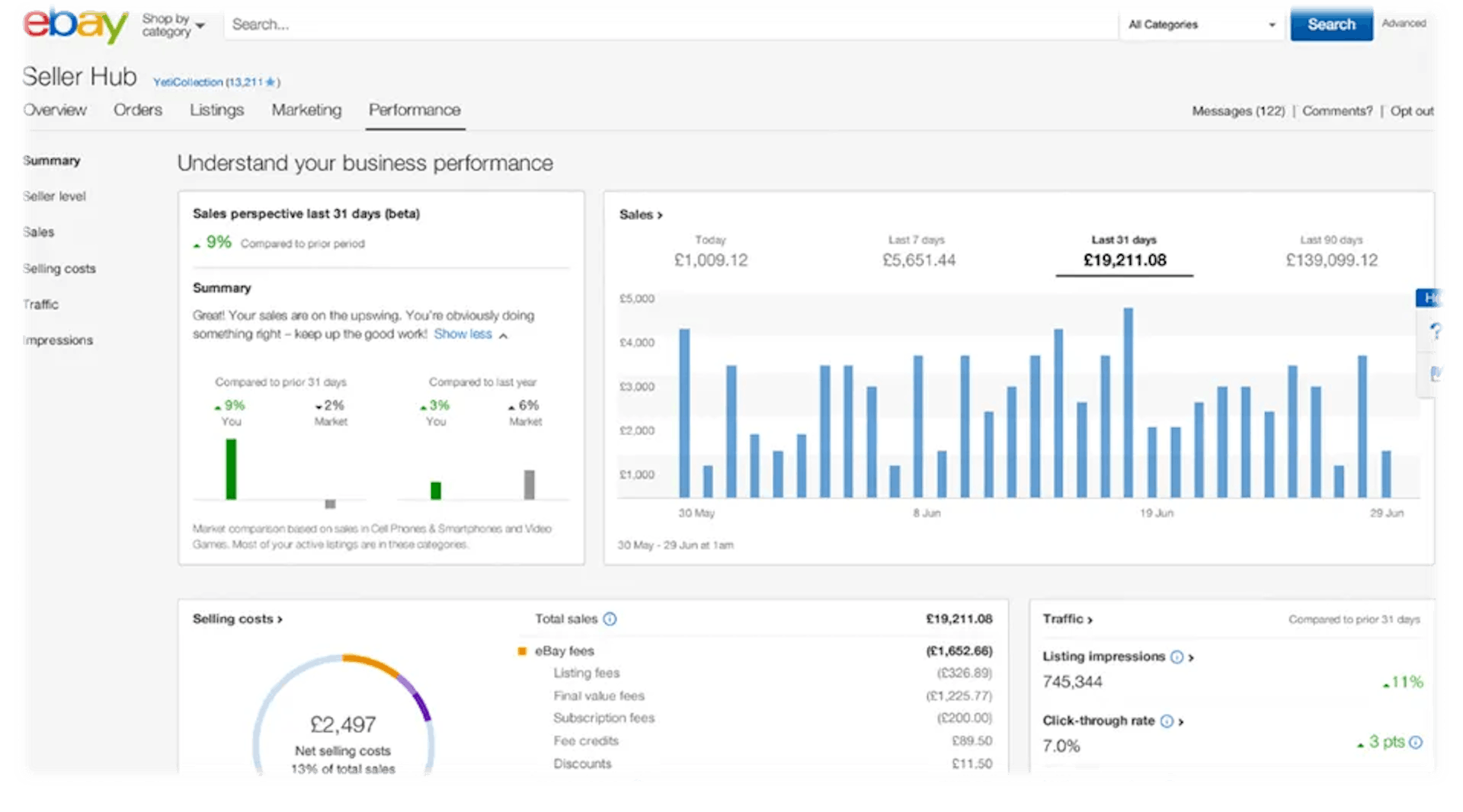Open Impressions in the left sidebar
This screenshot has height=812, width=1463.
point(57,340)
